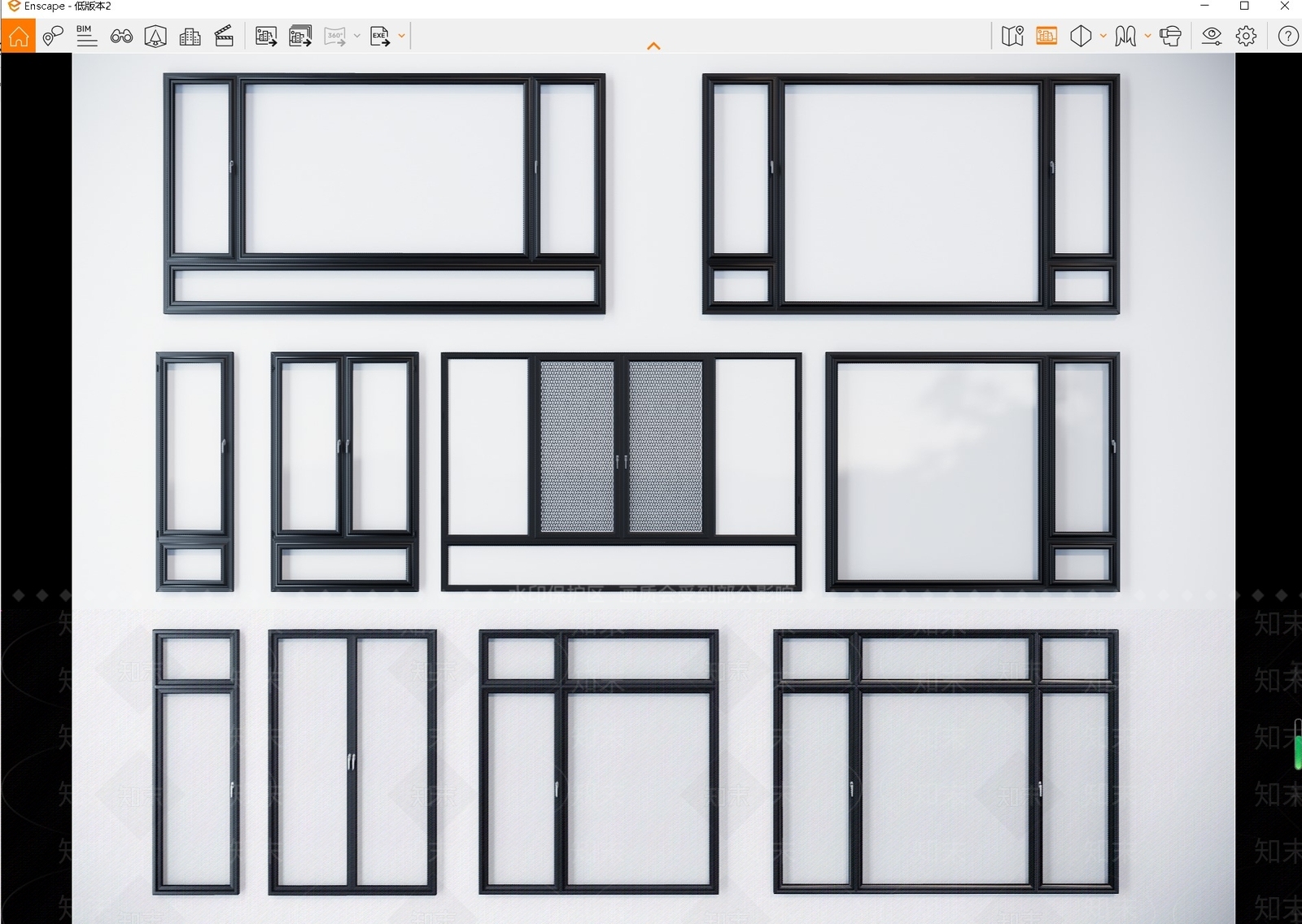The image size is (1302, 924).
Task: Open the visual settings eye icon
Action: [1212, 36]
